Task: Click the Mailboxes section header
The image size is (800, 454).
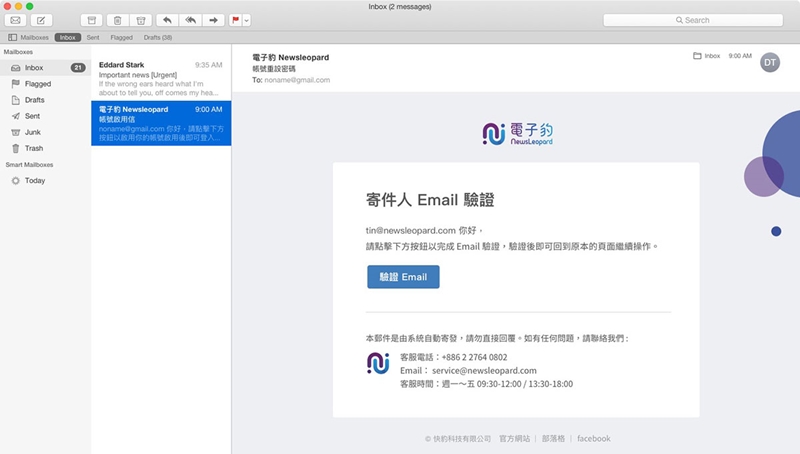Action: point(18,52)
